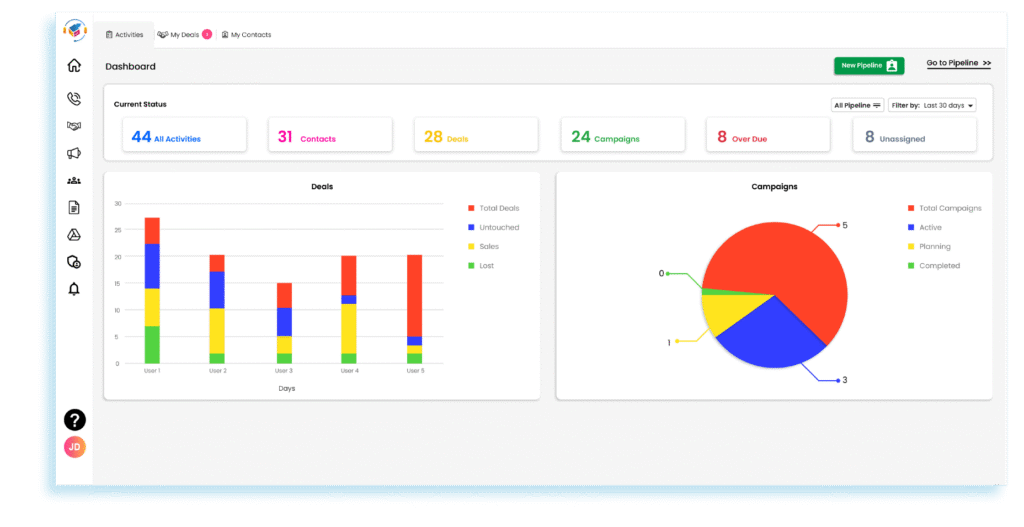This screenshot has width=1024, height=527.
Task: Open the All Pipeline filter dropdown
Action: [857, 105]
